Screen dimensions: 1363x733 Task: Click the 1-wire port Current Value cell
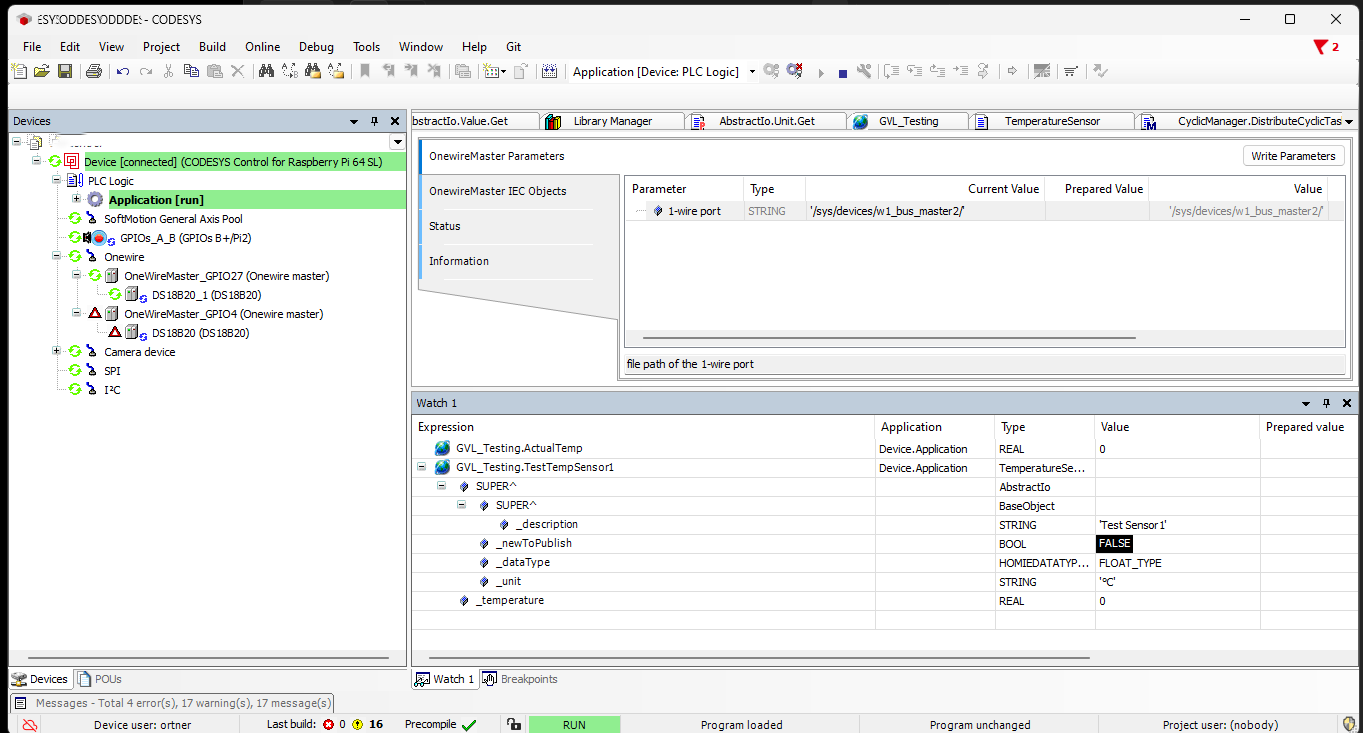pyautogui.click(x=925, y=211)
